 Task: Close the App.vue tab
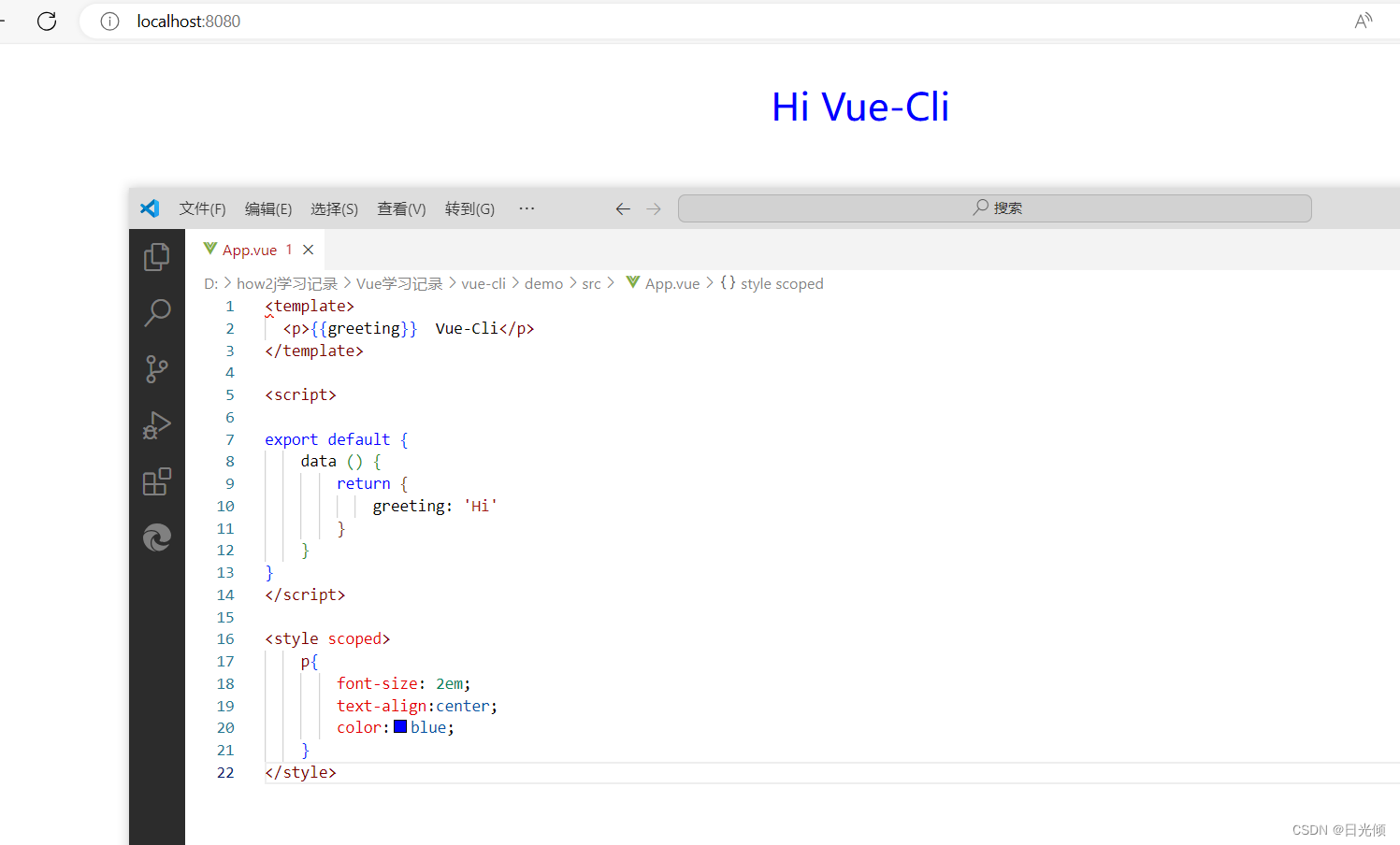pos(308,250)
